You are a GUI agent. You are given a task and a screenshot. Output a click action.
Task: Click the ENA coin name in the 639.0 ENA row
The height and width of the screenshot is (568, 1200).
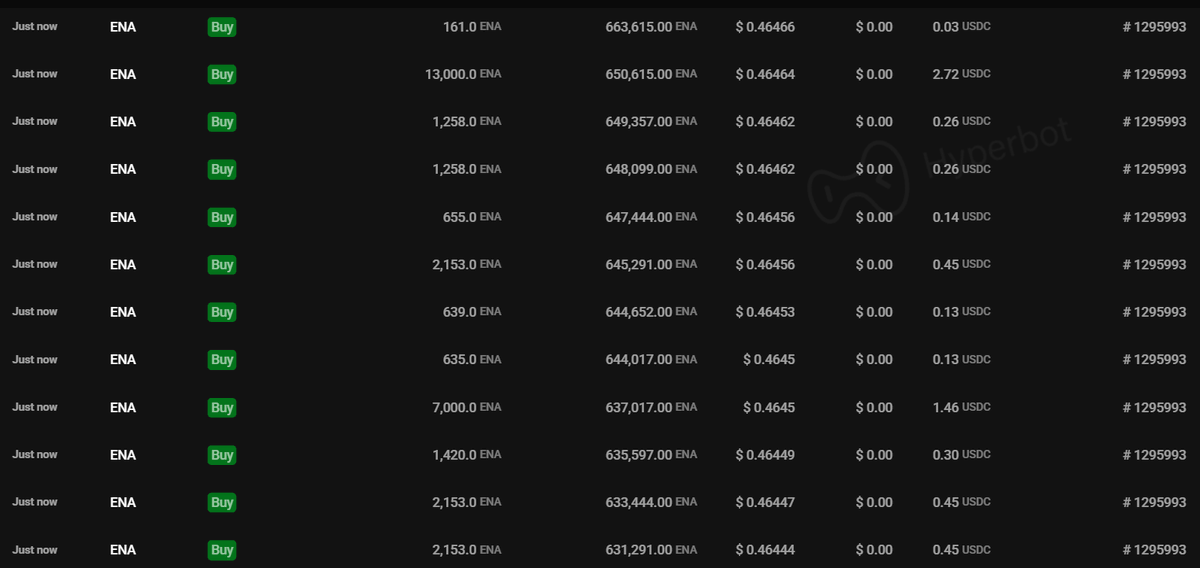[123, 312]
